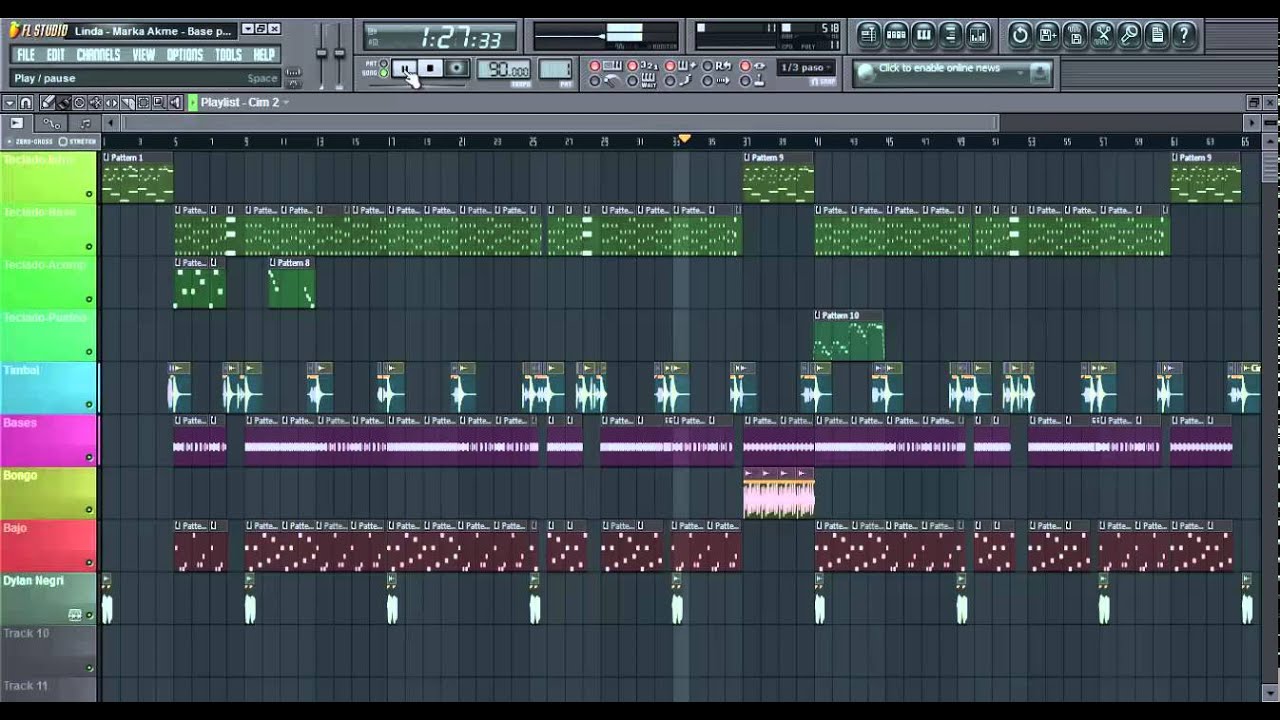Open the piano roll window

(x=923, y=35)
